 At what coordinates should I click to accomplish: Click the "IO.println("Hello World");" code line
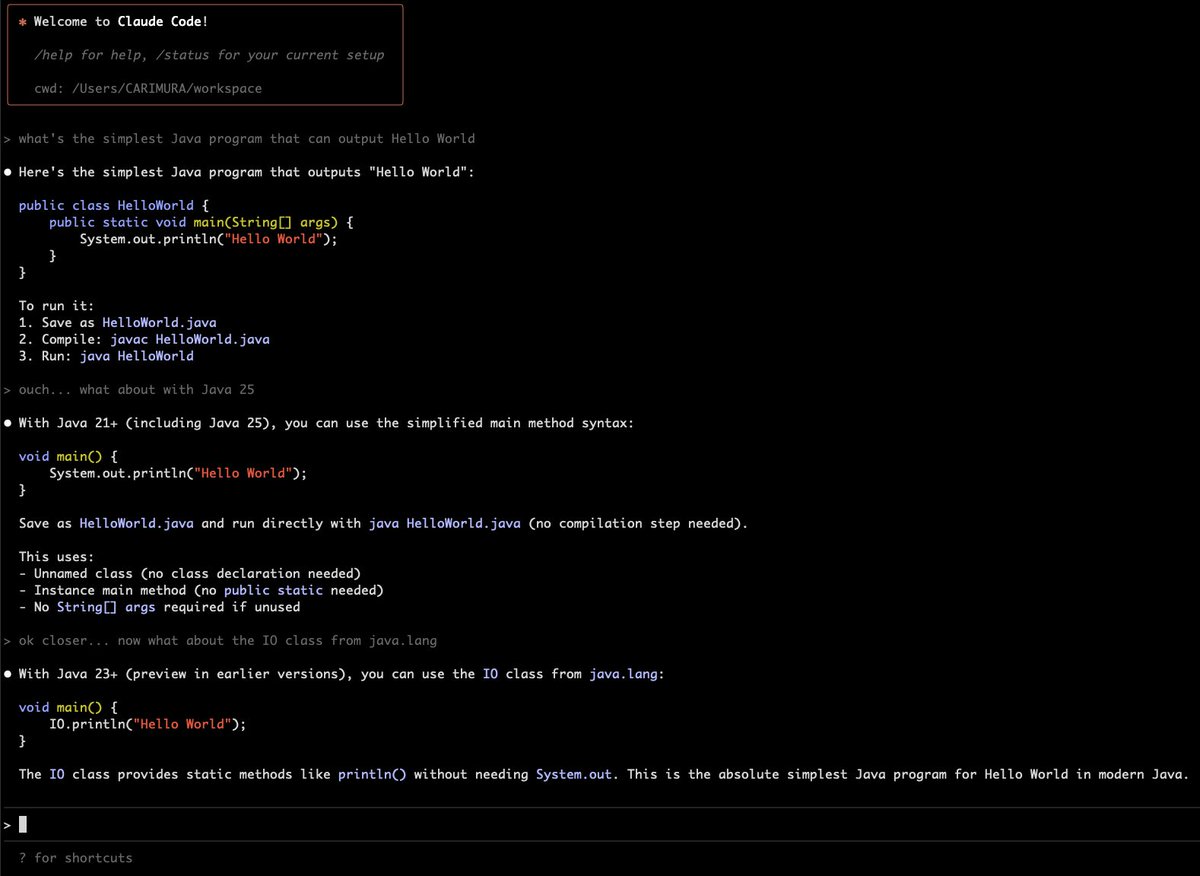[148, 724]
